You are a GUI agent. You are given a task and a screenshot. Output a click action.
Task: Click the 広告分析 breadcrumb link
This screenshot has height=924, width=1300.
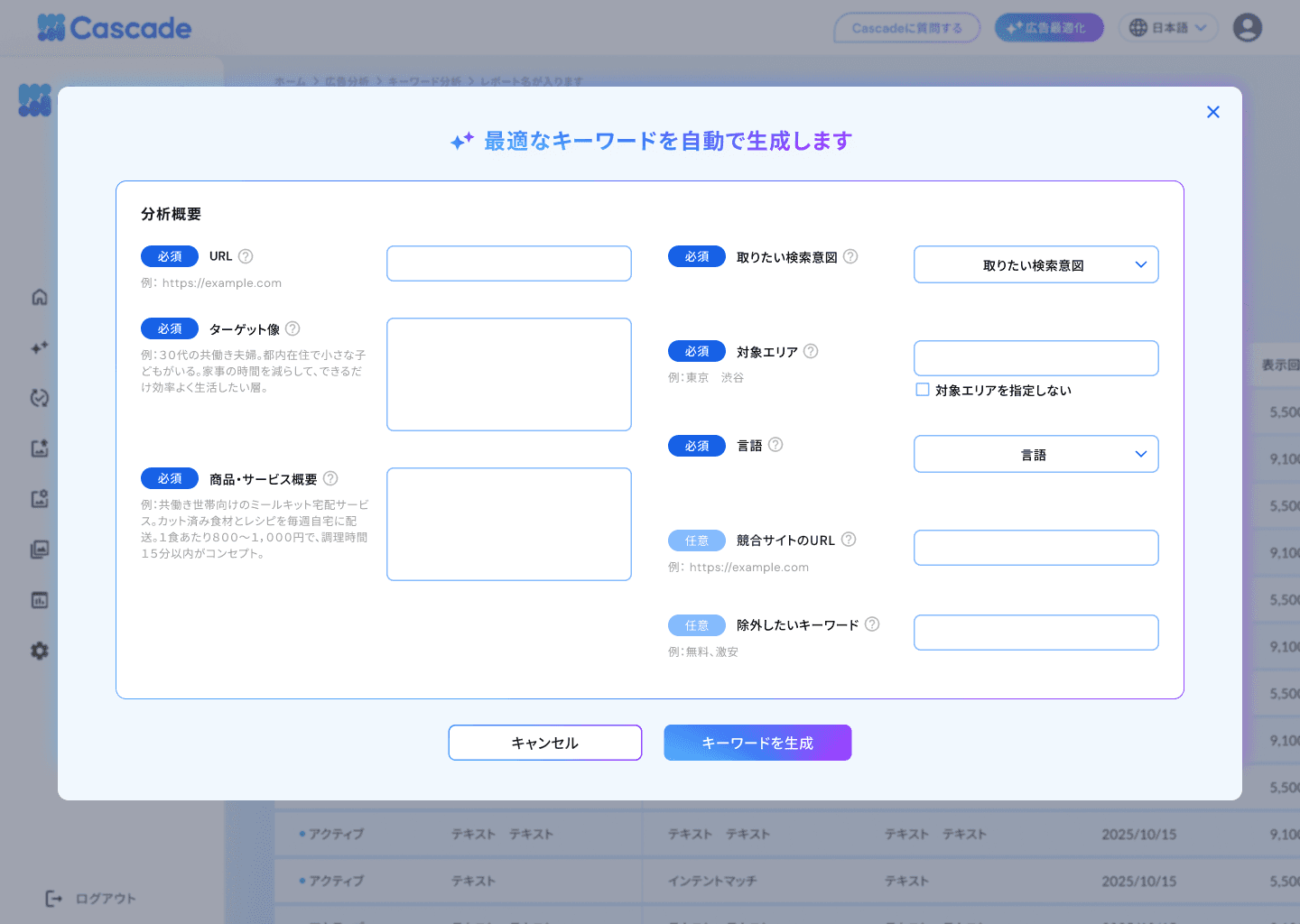point(347,81)
